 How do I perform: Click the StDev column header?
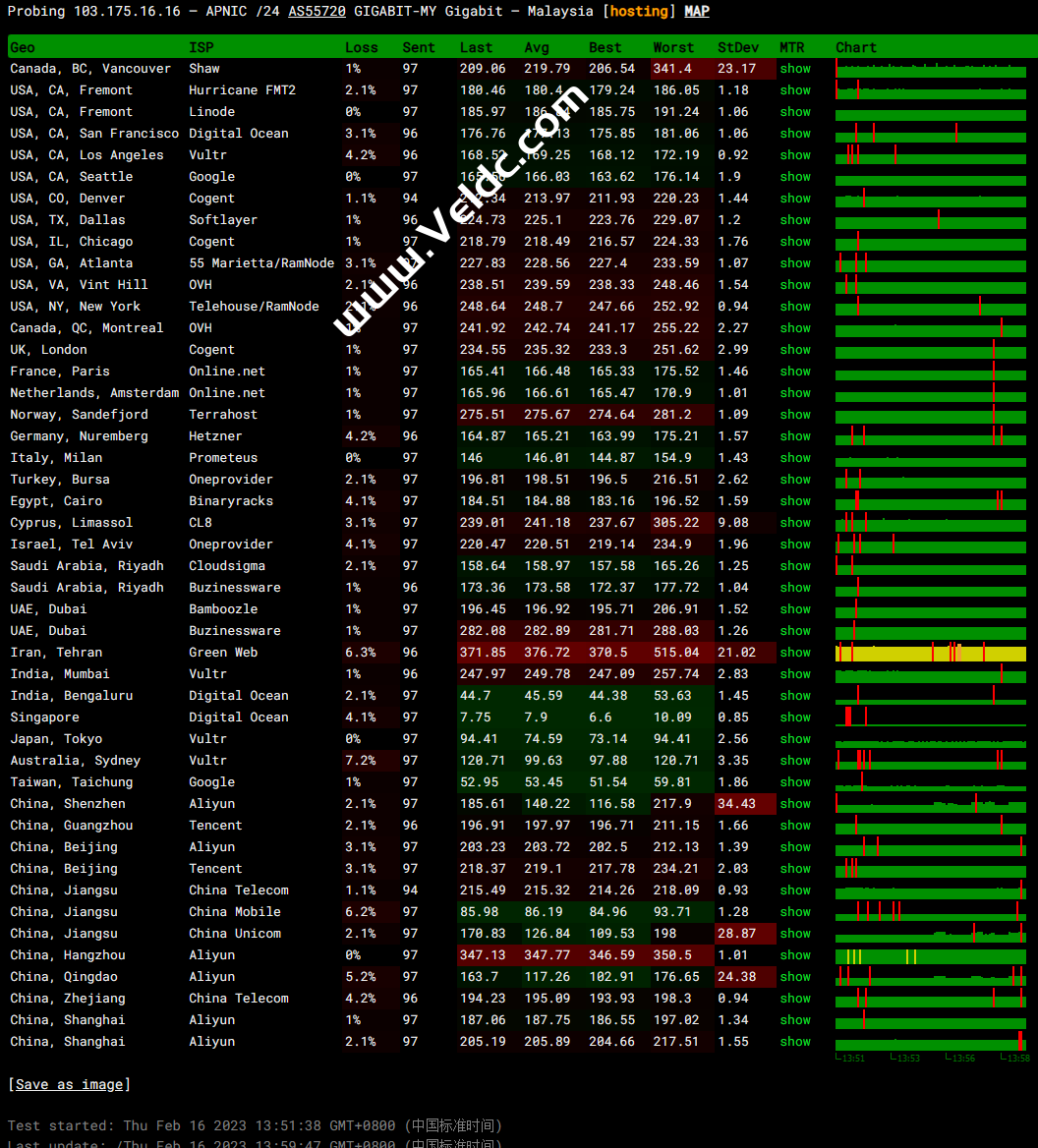(737, 47)
